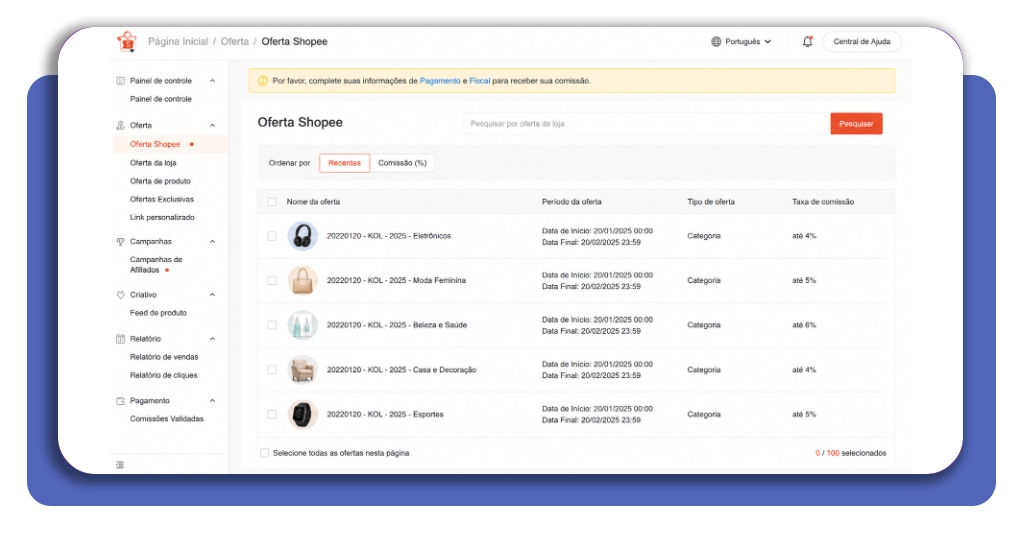The image size is (1024, 536).
Task: Check the Beleza e Saúde offer checkbox
Action: point(272,325)
